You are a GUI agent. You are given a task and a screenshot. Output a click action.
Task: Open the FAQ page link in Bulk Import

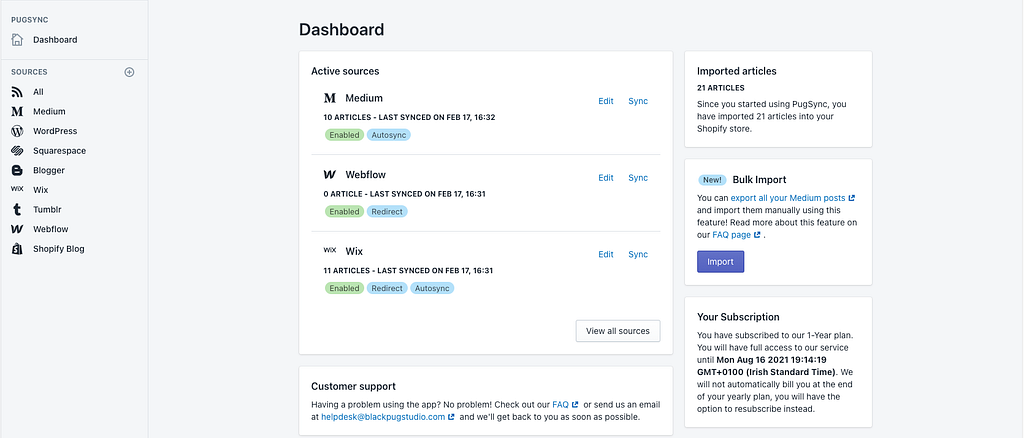pos(731,235)
